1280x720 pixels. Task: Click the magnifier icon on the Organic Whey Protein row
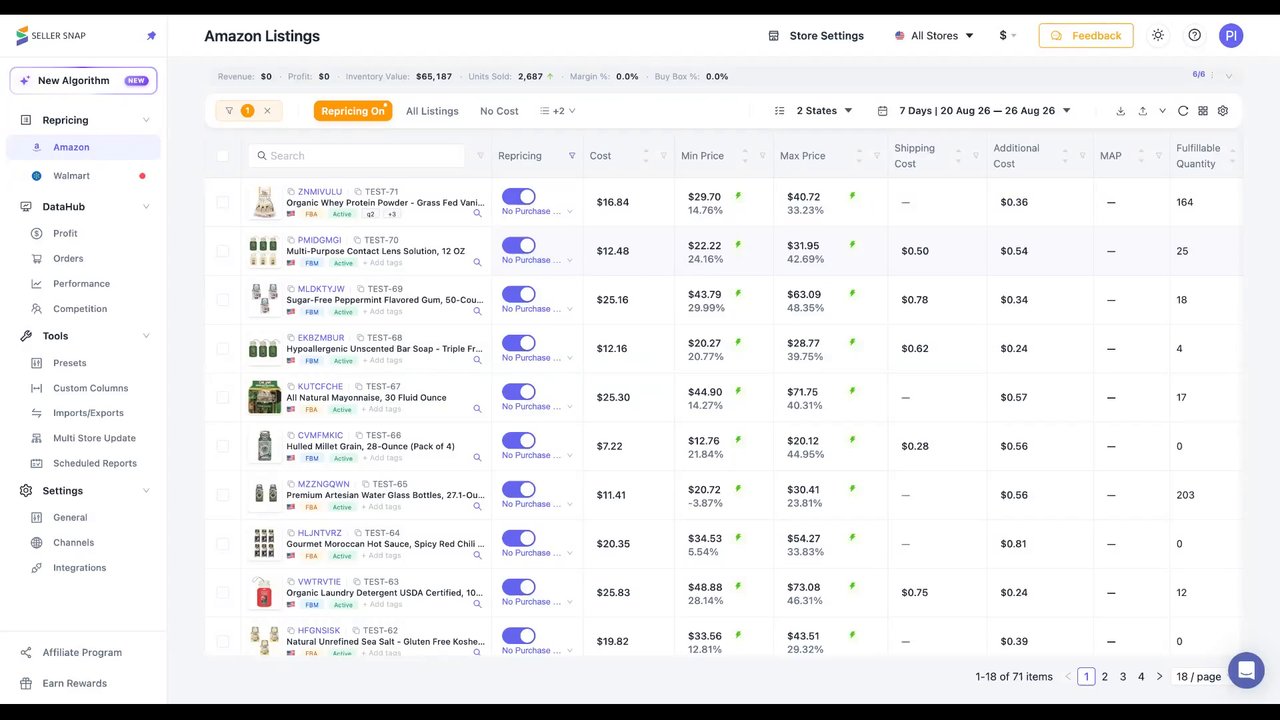[x=477, y=213]
